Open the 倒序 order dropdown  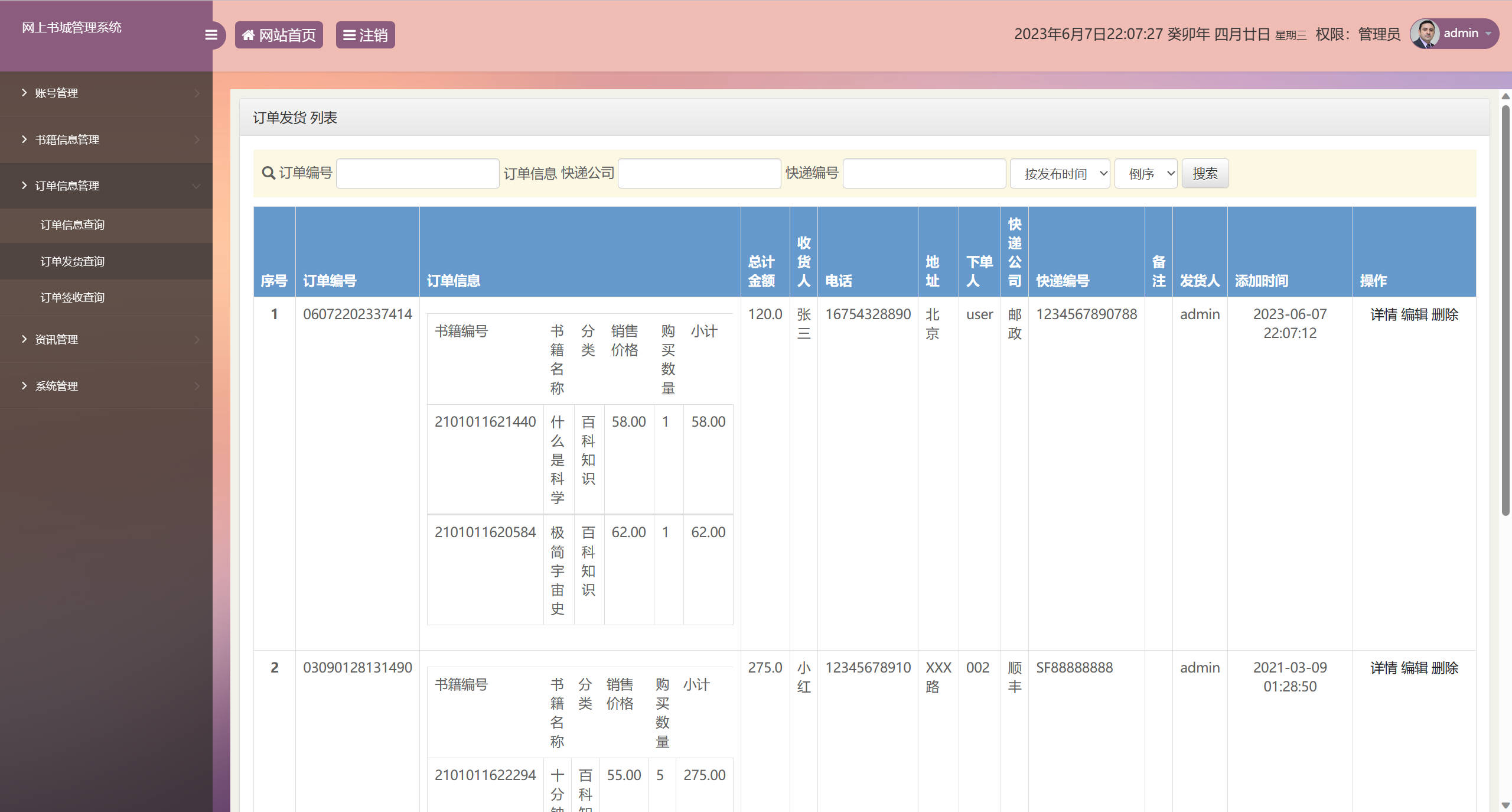(x=1145, y=174)
